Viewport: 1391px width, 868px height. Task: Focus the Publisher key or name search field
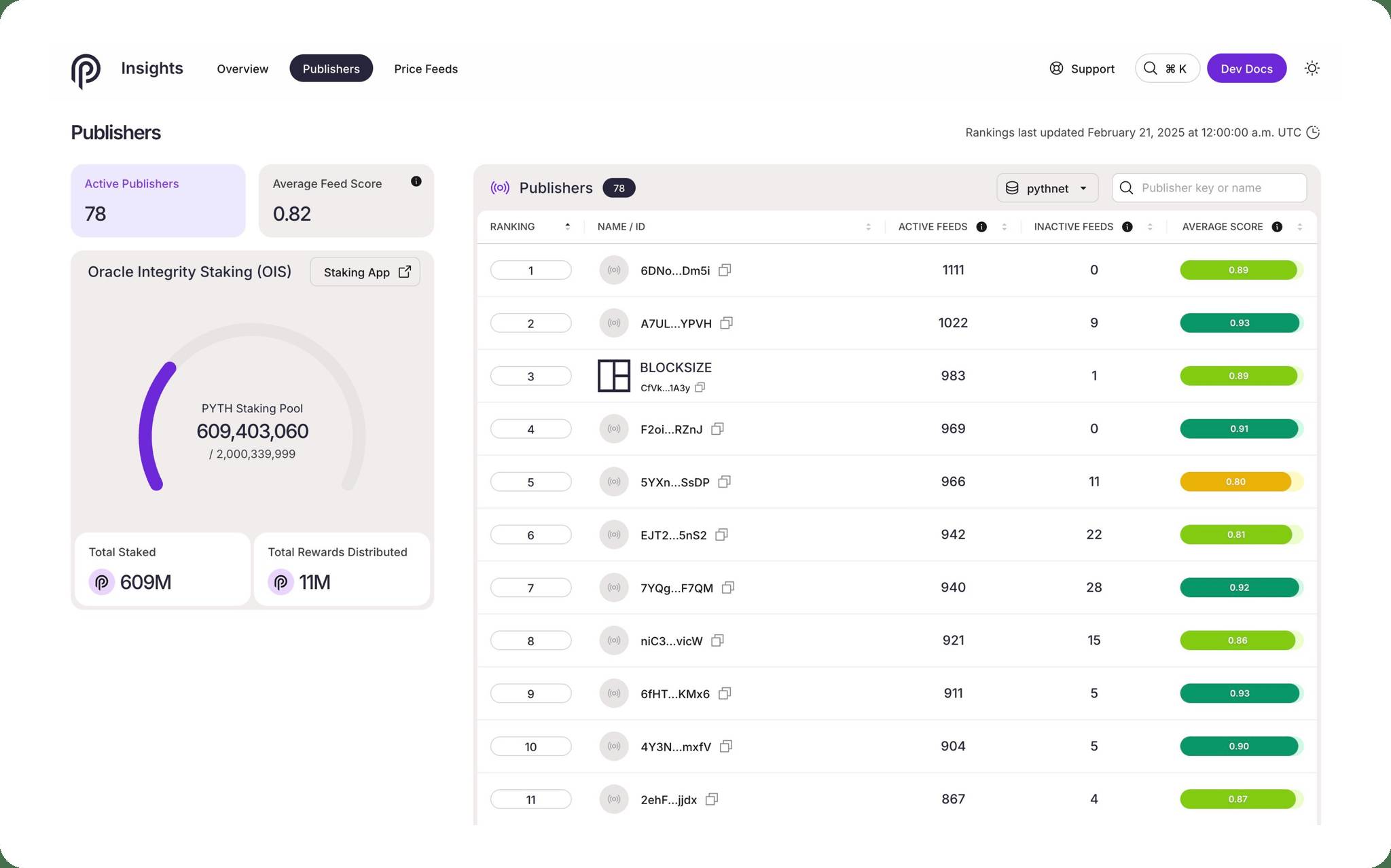1209,188
